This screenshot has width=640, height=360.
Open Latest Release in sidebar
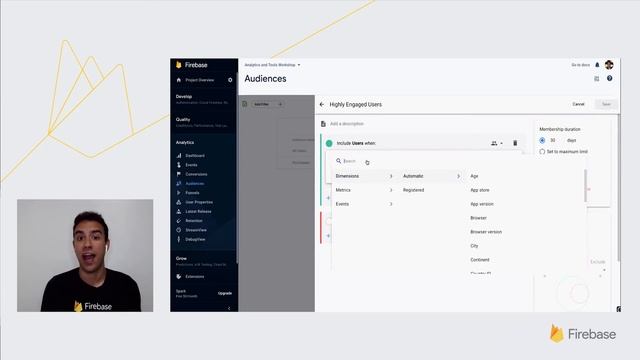198,211
